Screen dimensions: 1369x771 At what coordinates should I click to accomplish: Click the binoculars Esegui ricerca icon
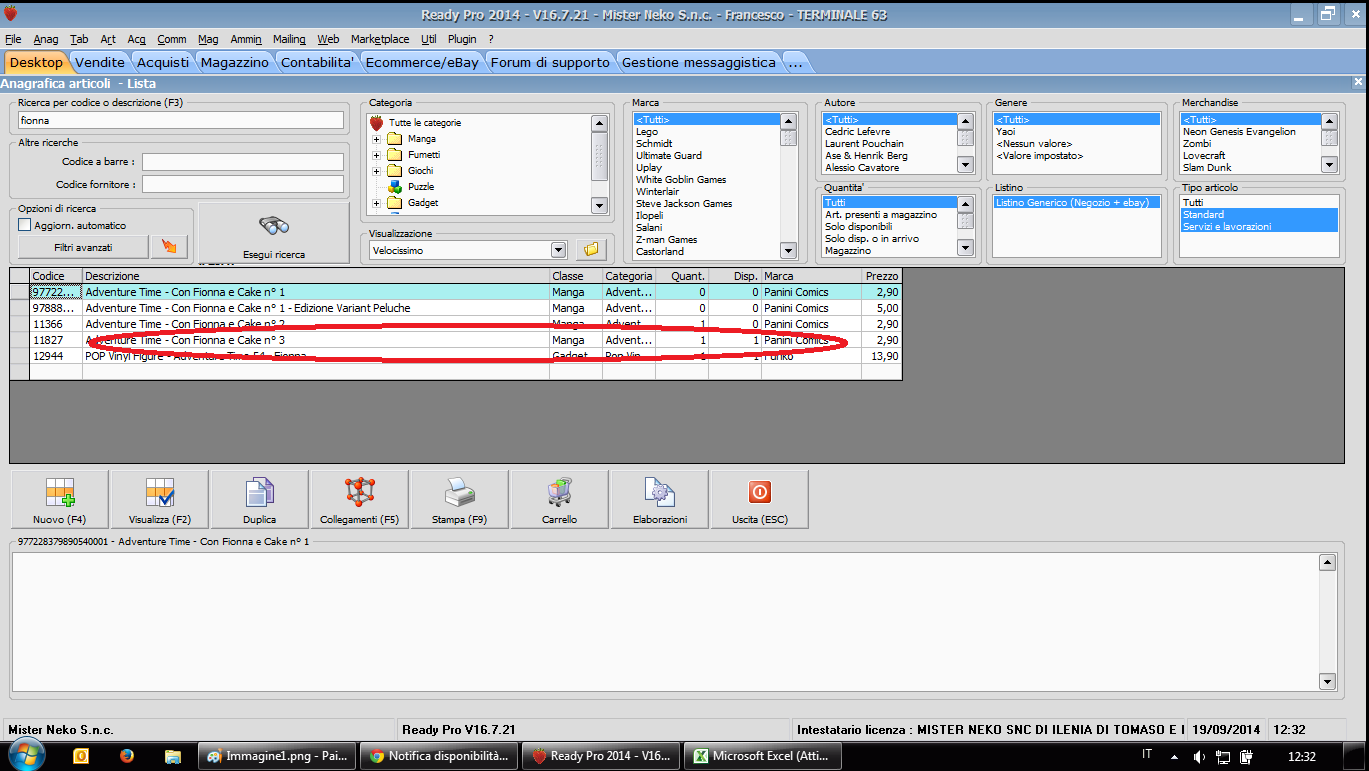coord(273,225)
